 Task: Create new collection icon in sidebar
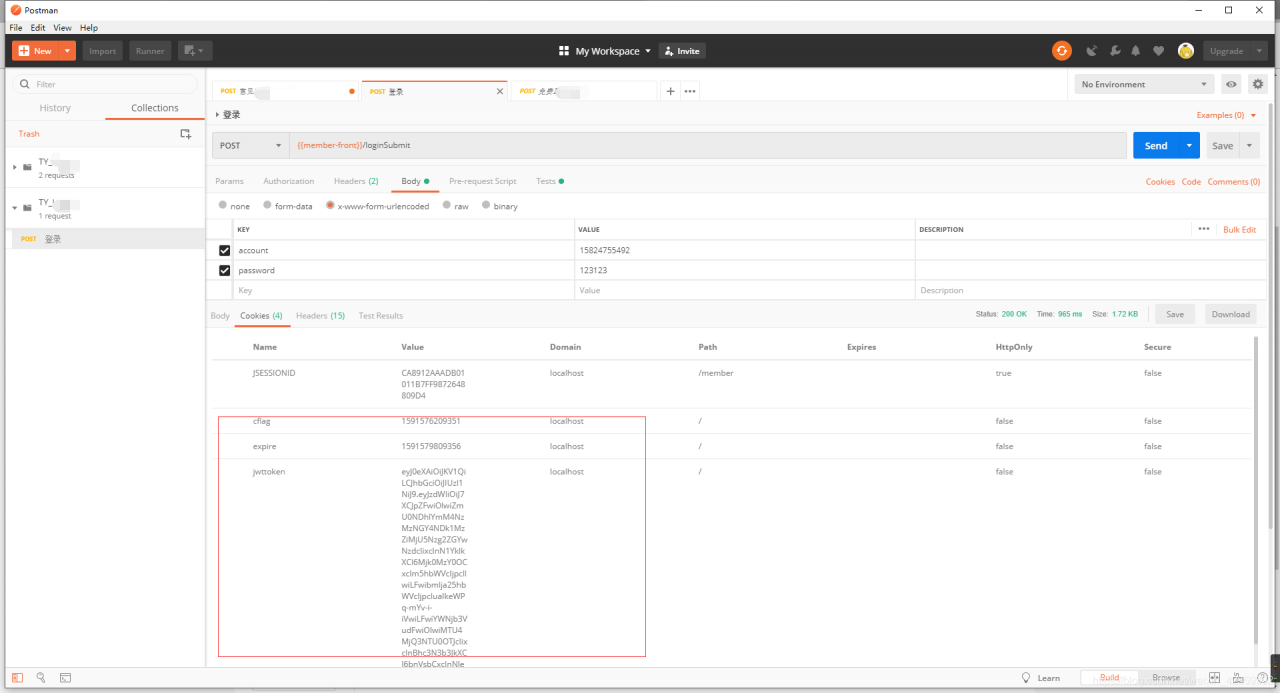click(x=185, y=133)
